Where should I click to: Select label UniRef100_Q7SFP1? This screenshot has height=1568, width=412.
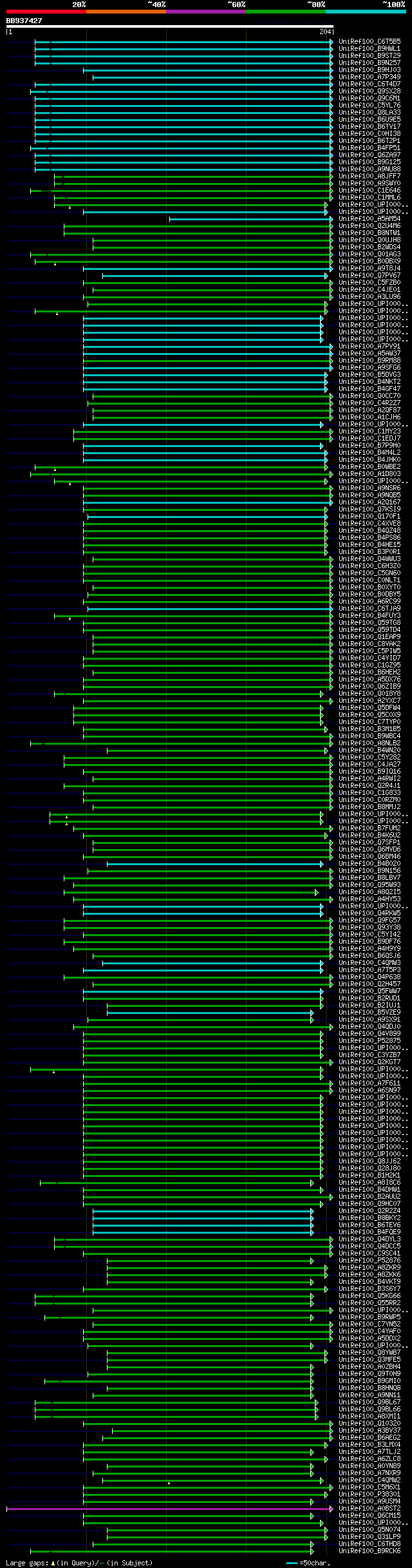coord(370,843)
